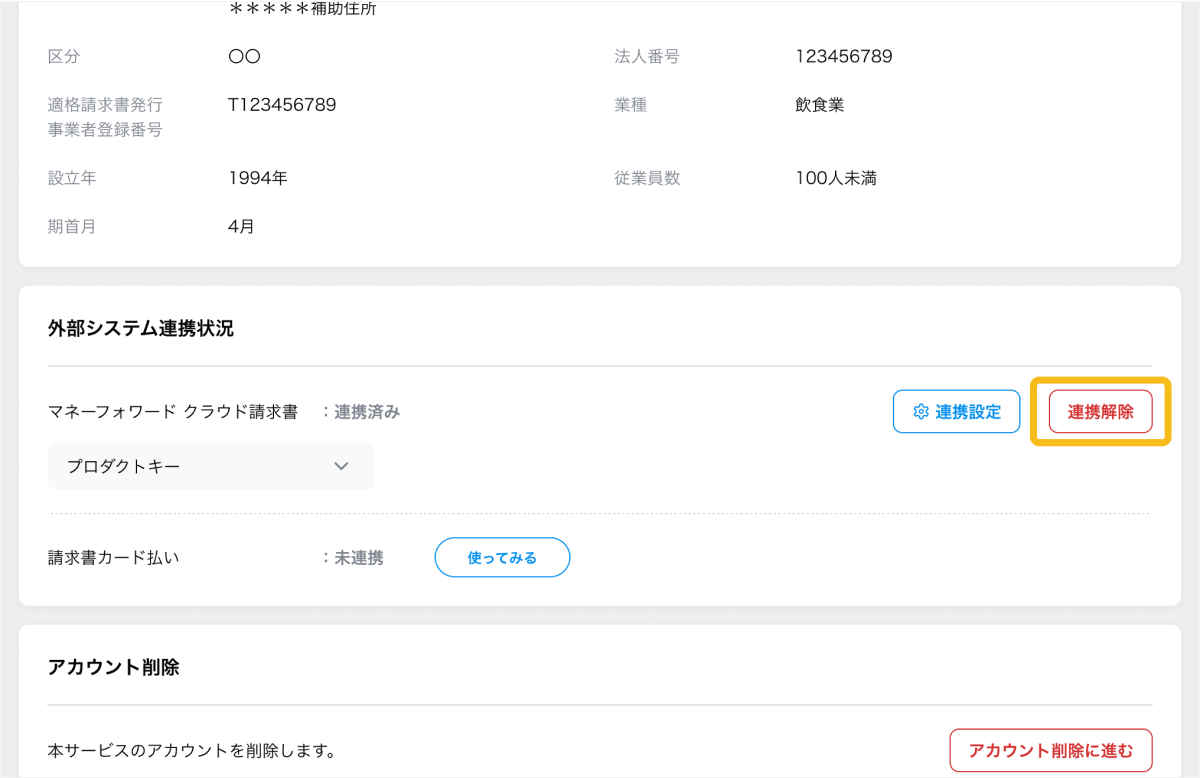Select the 請求書カード払い label
This screenshot has height=778, width=1200.
tap(113, 558)
